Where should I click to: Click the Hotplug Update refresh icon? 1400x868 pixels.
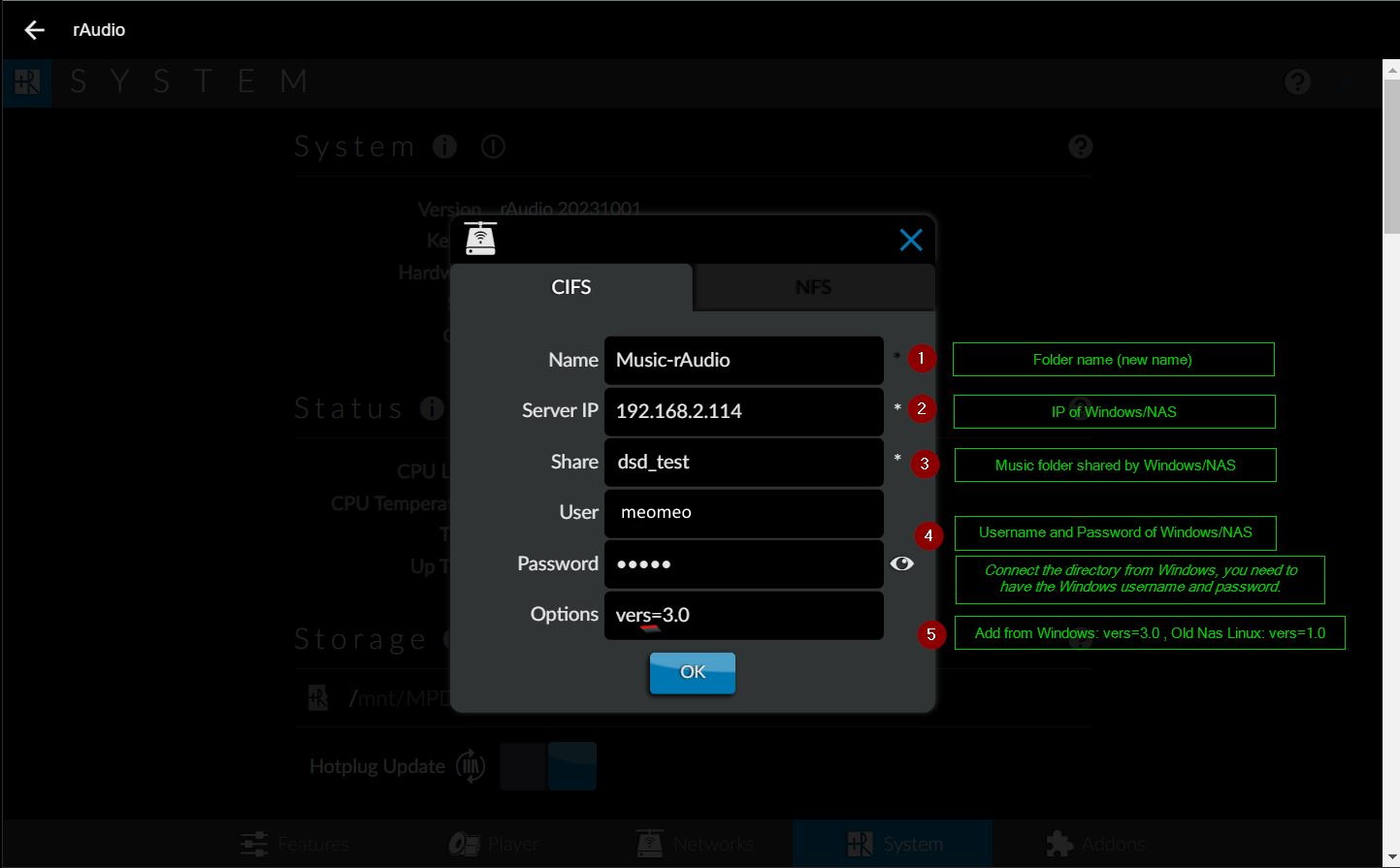471,766
